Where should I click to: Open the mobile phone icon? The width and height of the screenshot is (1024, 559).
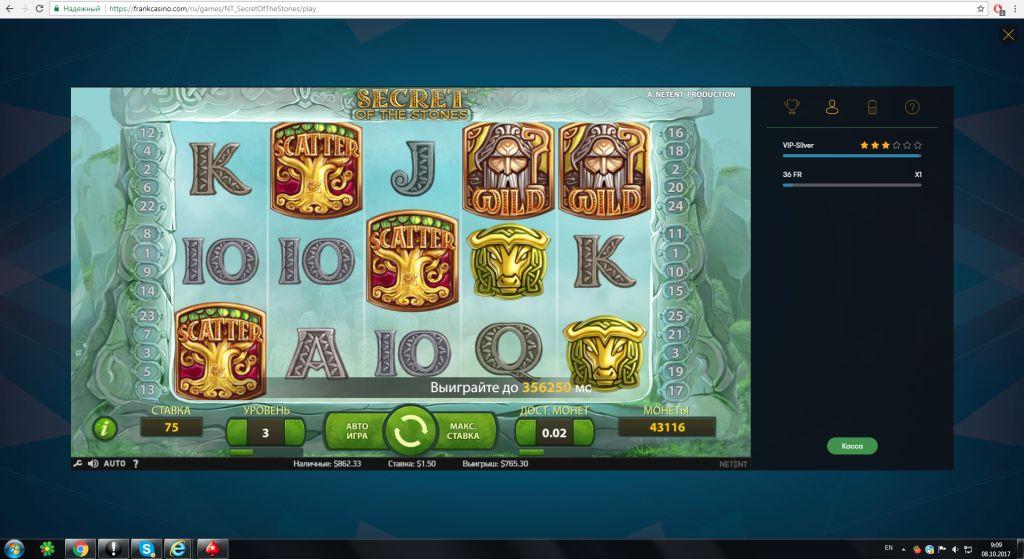click(x=872, y=106)
